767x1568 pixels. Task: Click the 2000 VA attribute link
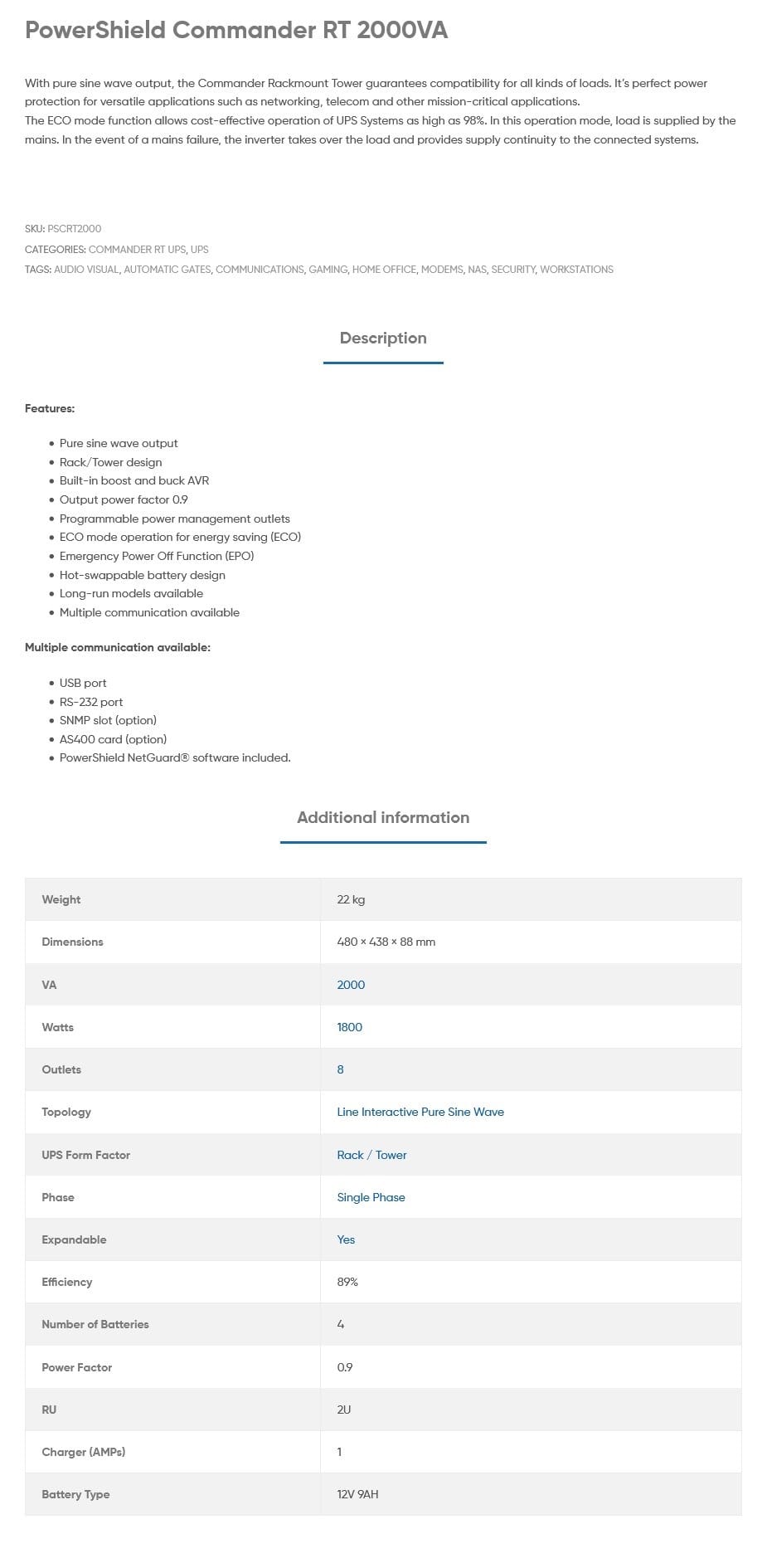point(351,985)
